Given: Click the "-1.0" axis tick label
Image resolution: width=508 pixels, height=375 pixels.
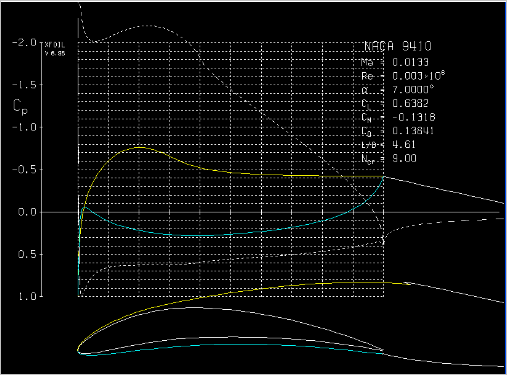Looking at the screenshot, I should coord(24,127).
